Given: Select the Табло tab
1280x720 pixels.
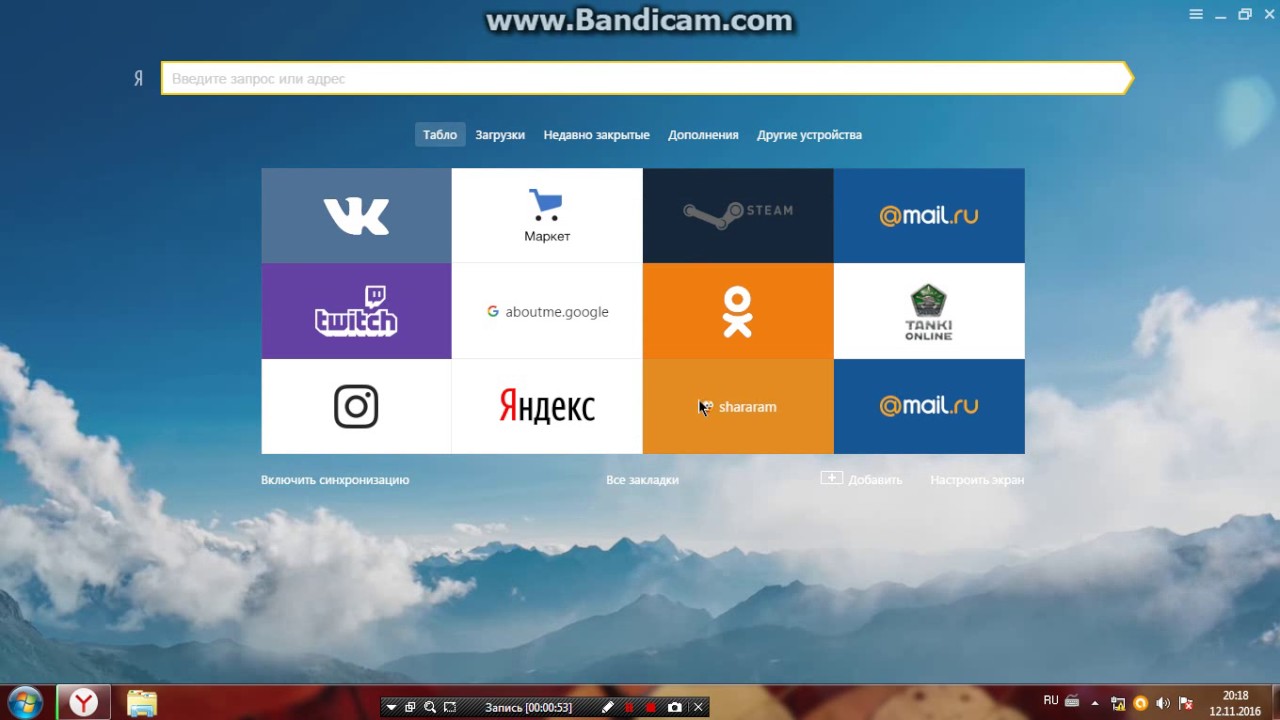Looking at the screenshot, I should [440, 135].
